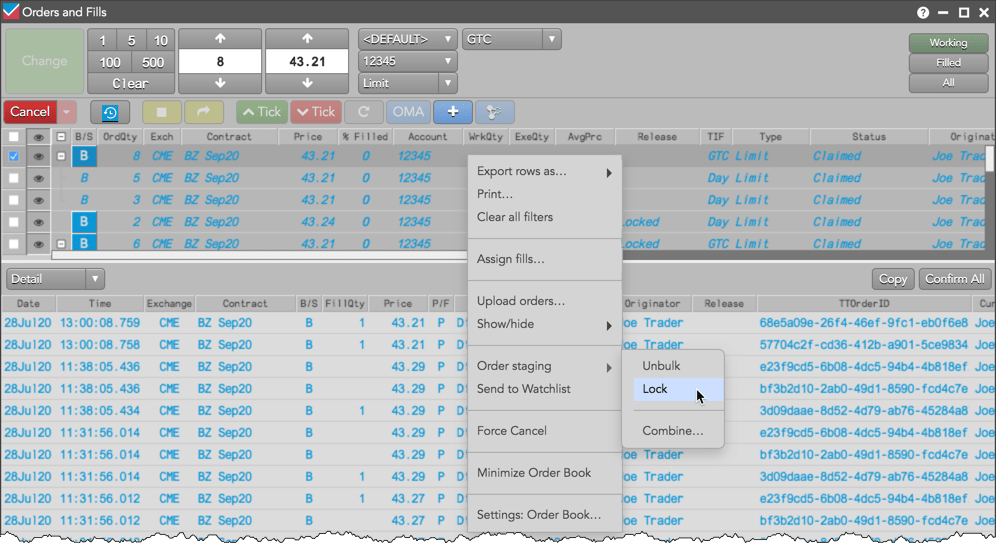This screenshot has height=543, width=996.
Task: Click the OMA toolbar button
Action: tap(408, 112)
